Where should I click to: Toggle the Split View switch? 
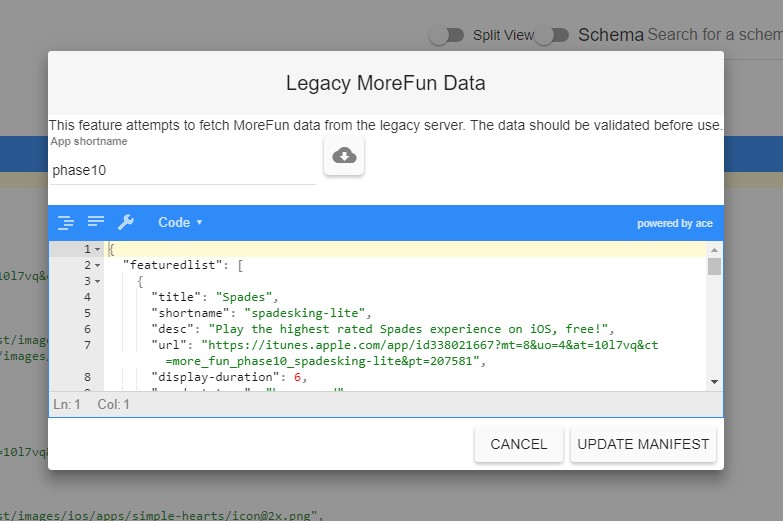coord(447,35)
